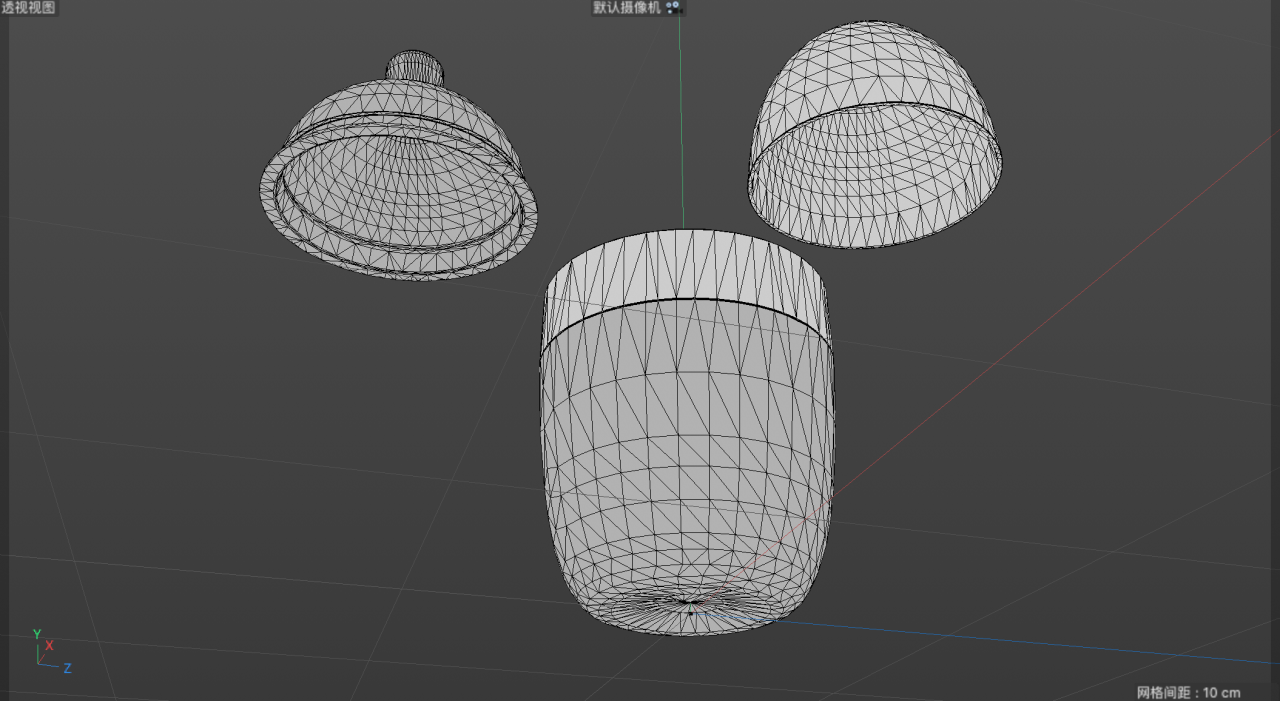Click the world axis gizmo origin
The height and width of the screenshot is (701, 1280).
pyautogui.click(x=39, y=663)
